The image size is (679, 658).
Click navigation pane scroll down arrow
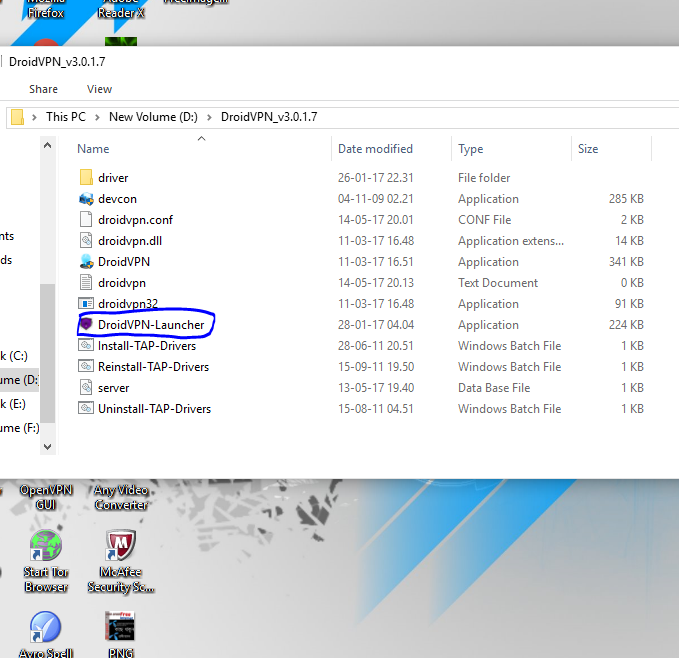click(48, 446)
